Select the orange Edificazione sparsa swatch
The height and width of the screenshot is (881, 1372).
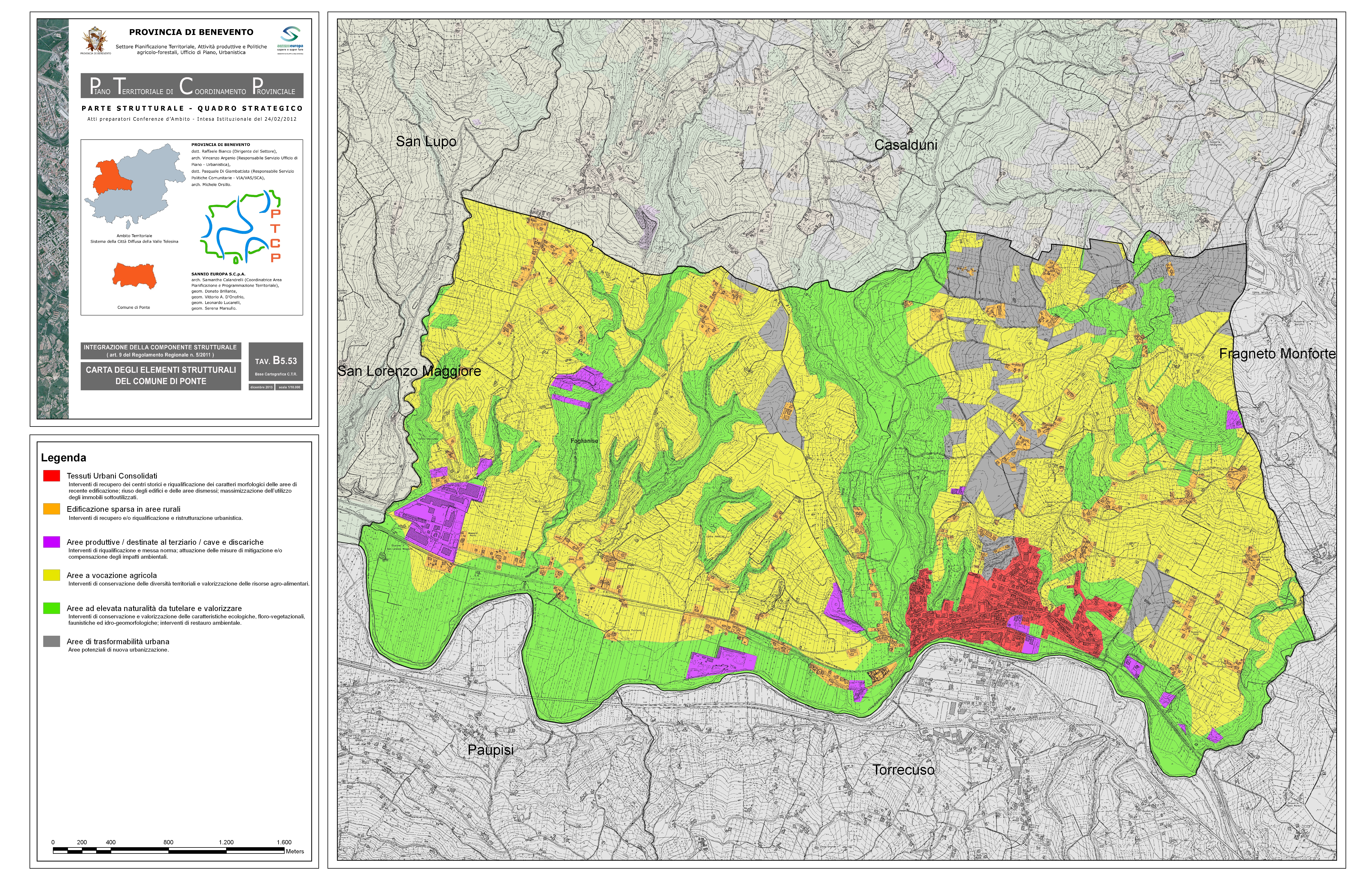tap(52, 509)
